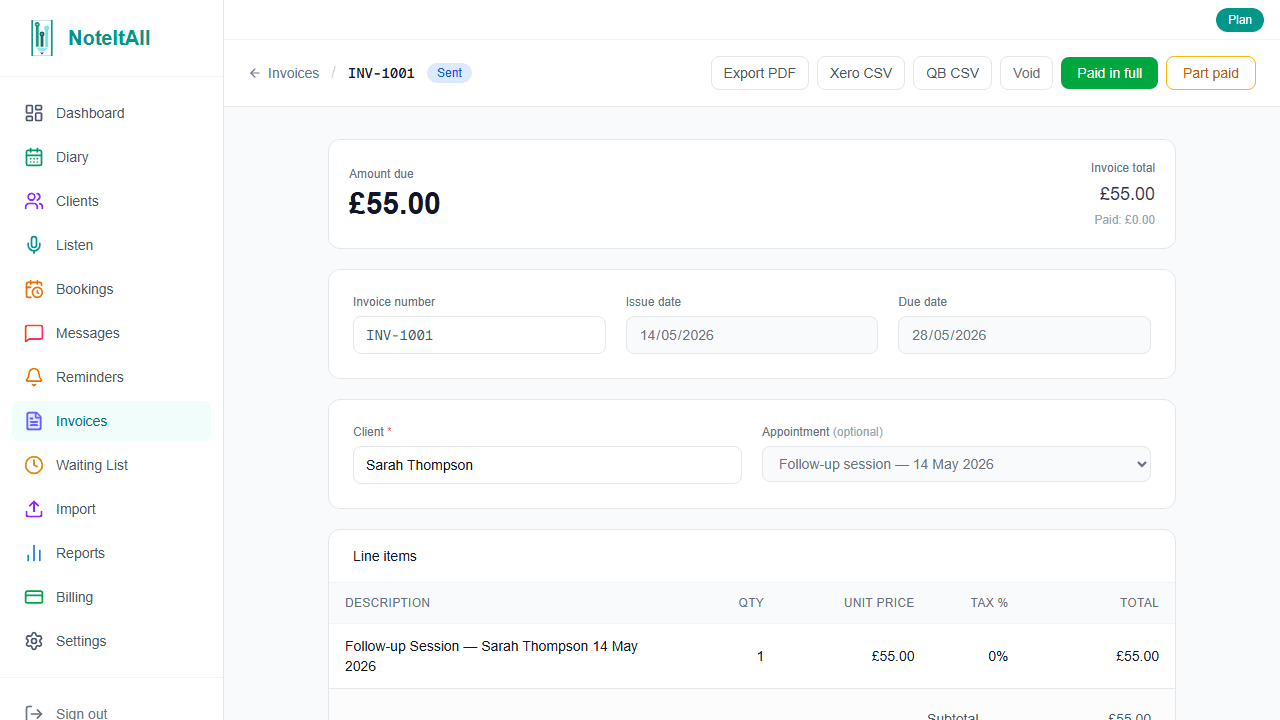The height and width of the screenshot is (720, 1280).
Task: Click the Due date field
Action: click(1024, 335)
